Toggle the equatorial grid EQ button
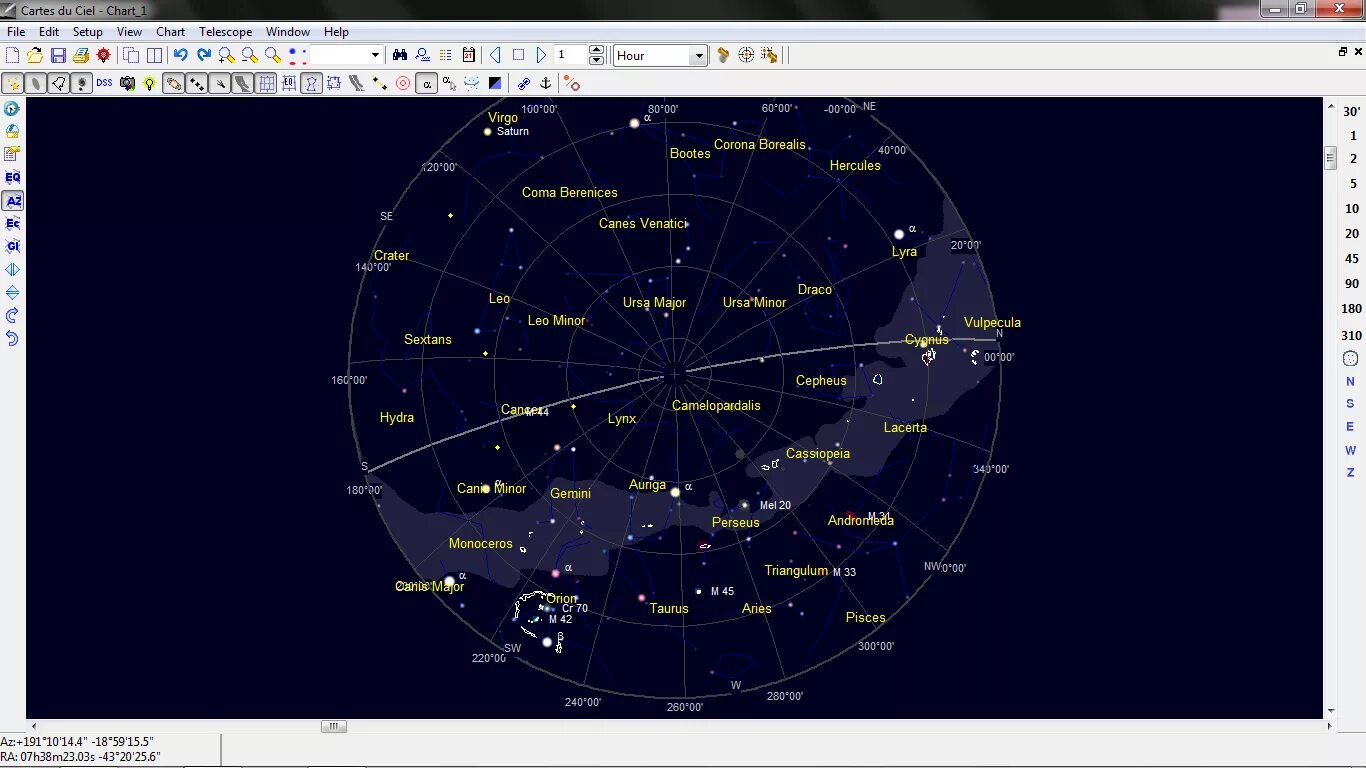The height and width of the screenshot is (768, 1366). pos(289,83)
